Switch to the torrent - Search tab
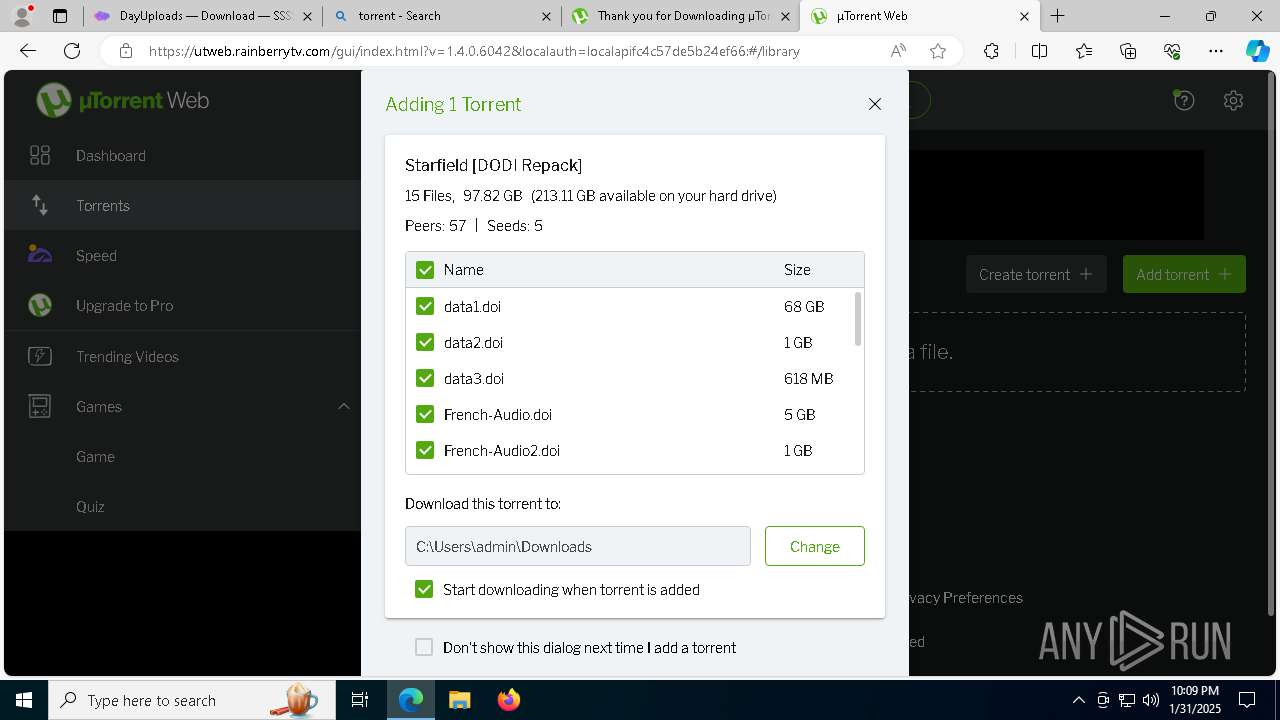Viewport: 1280px width, 720px height. [443, 16]
